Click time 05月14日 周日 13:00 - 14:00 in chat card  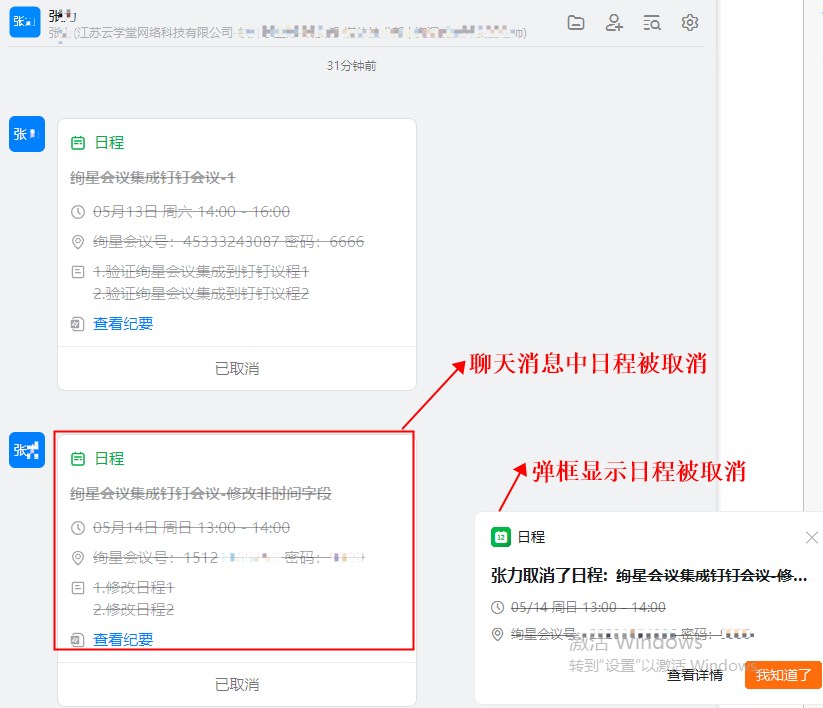pos(192,527)
